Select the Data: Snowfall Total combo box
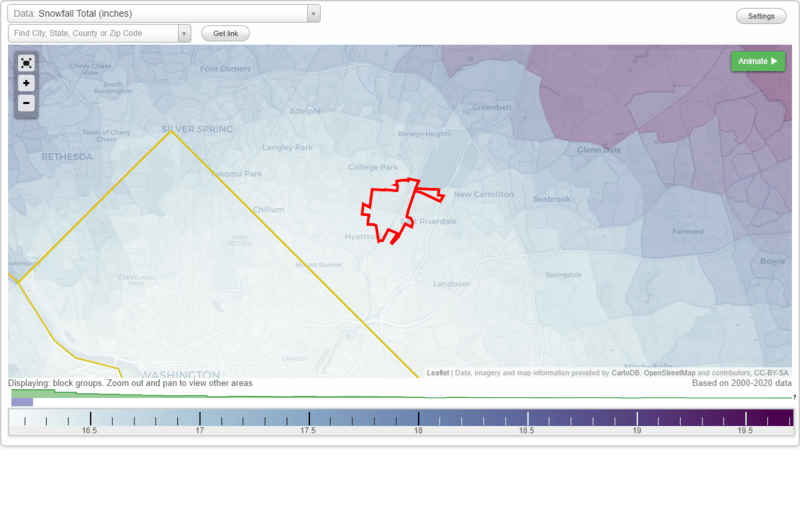 164,14
